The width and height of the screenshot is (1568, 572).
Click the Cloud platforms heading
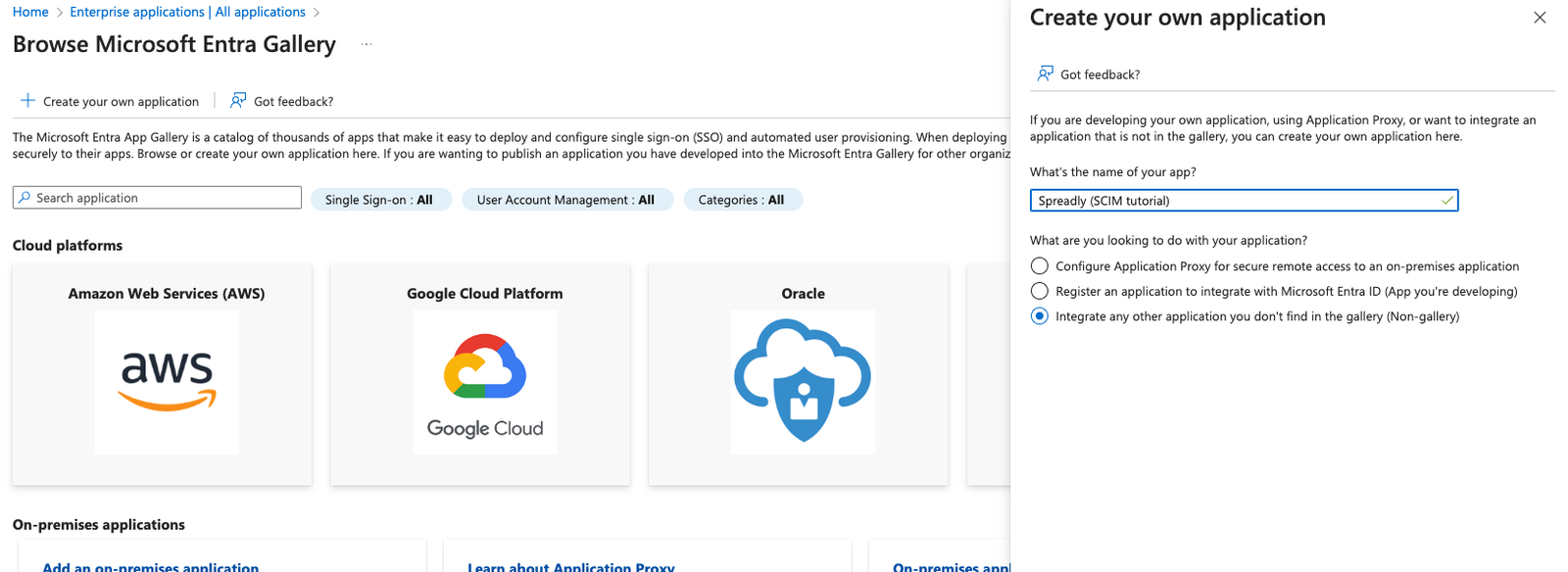point(68,246)
